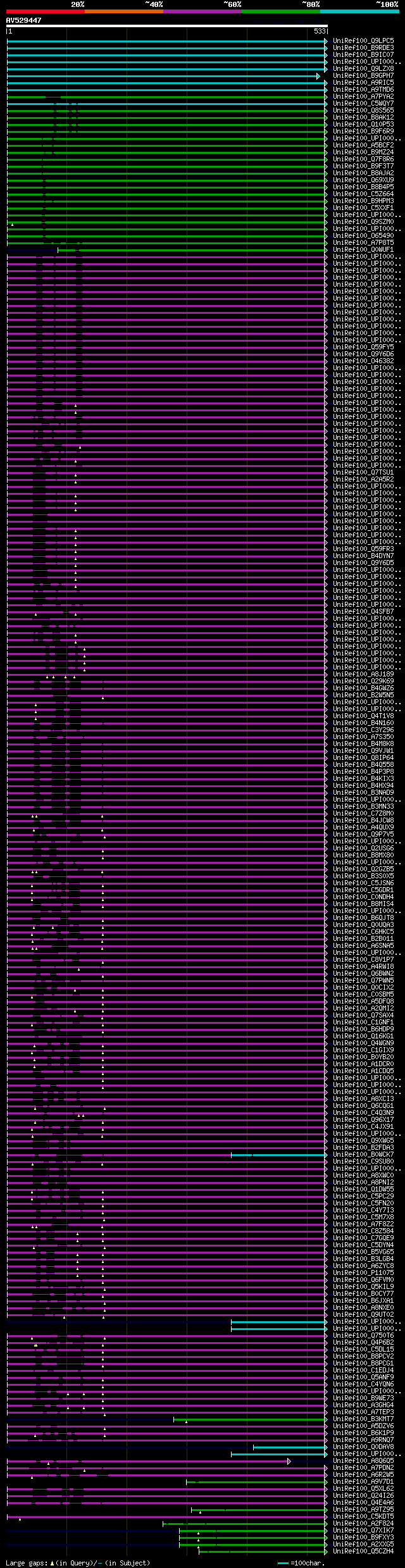405x1568 pixels.
Task: Select label UniRef100_Q4SFB7
Action: (x=363, y=611)
